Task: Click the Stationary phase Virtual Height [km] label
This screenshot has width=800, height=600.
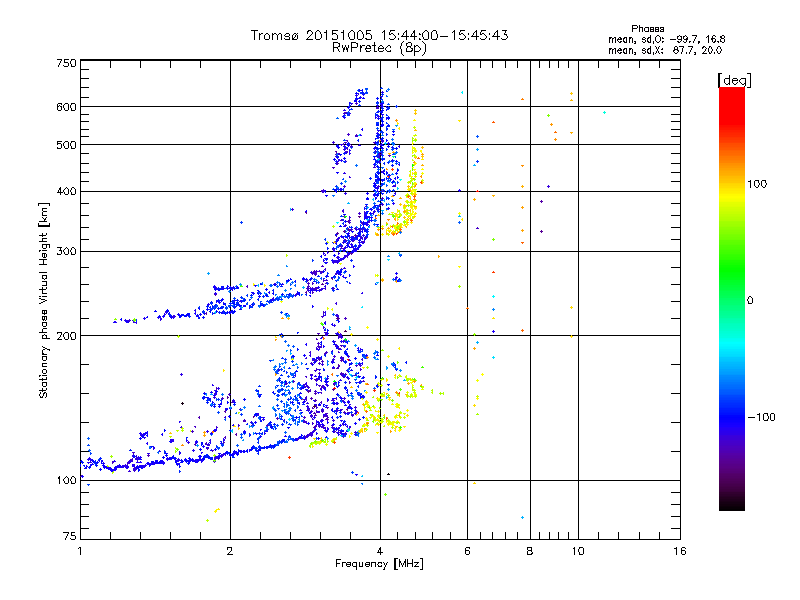Action: [44, 301]
